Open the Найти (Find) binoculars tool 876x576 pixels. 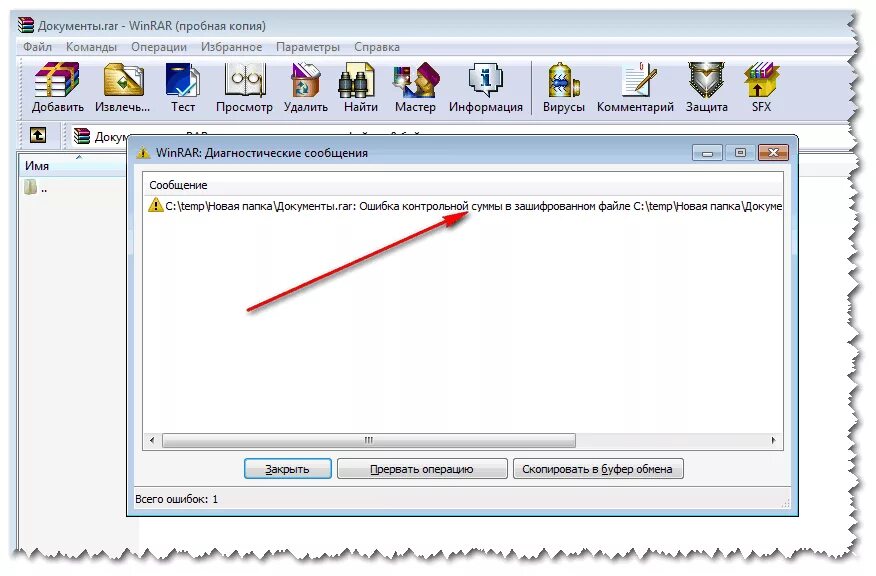360,87
